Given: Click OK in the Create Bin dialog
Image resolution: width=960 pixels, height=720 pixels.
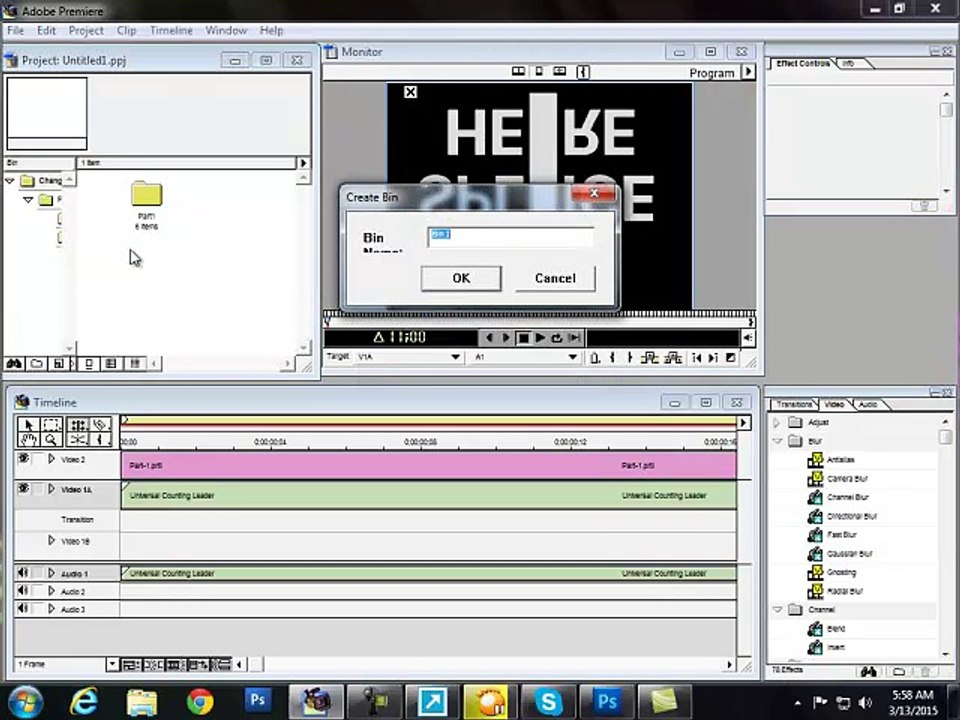Looking at the screenshot, I should point(461,278).
